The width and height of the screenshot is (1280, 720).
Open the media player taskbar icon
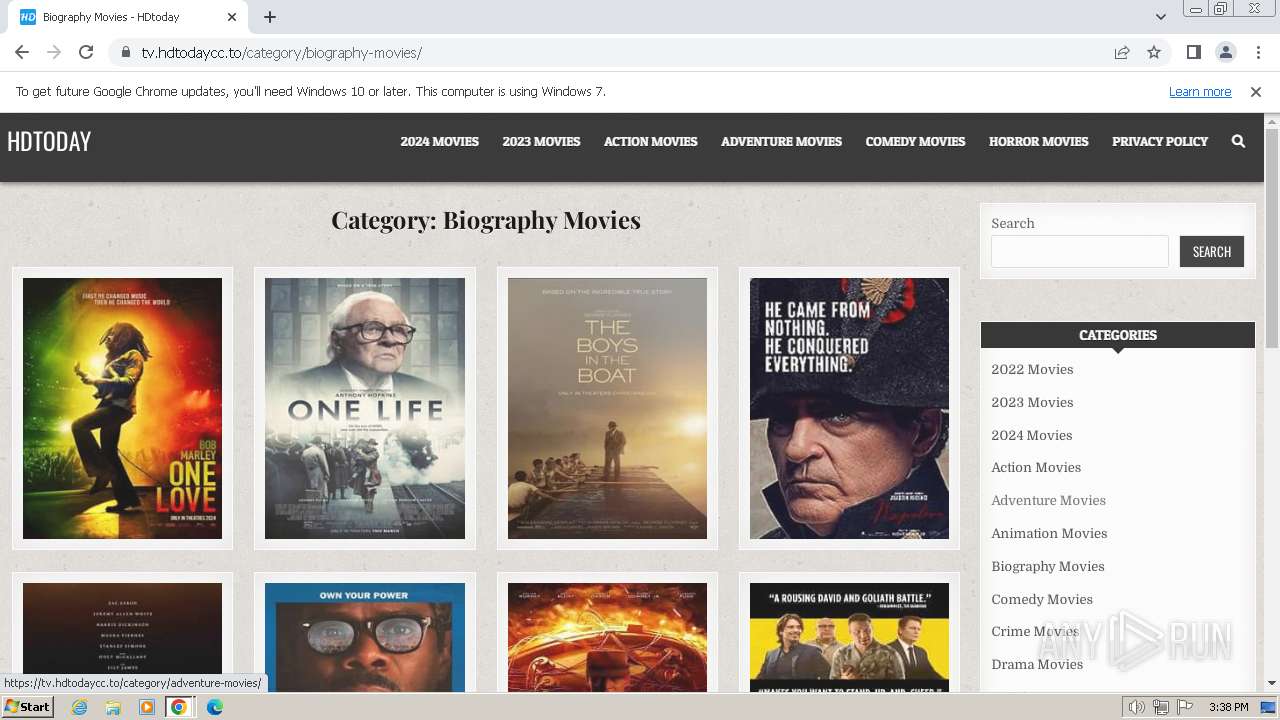point(146,707)
